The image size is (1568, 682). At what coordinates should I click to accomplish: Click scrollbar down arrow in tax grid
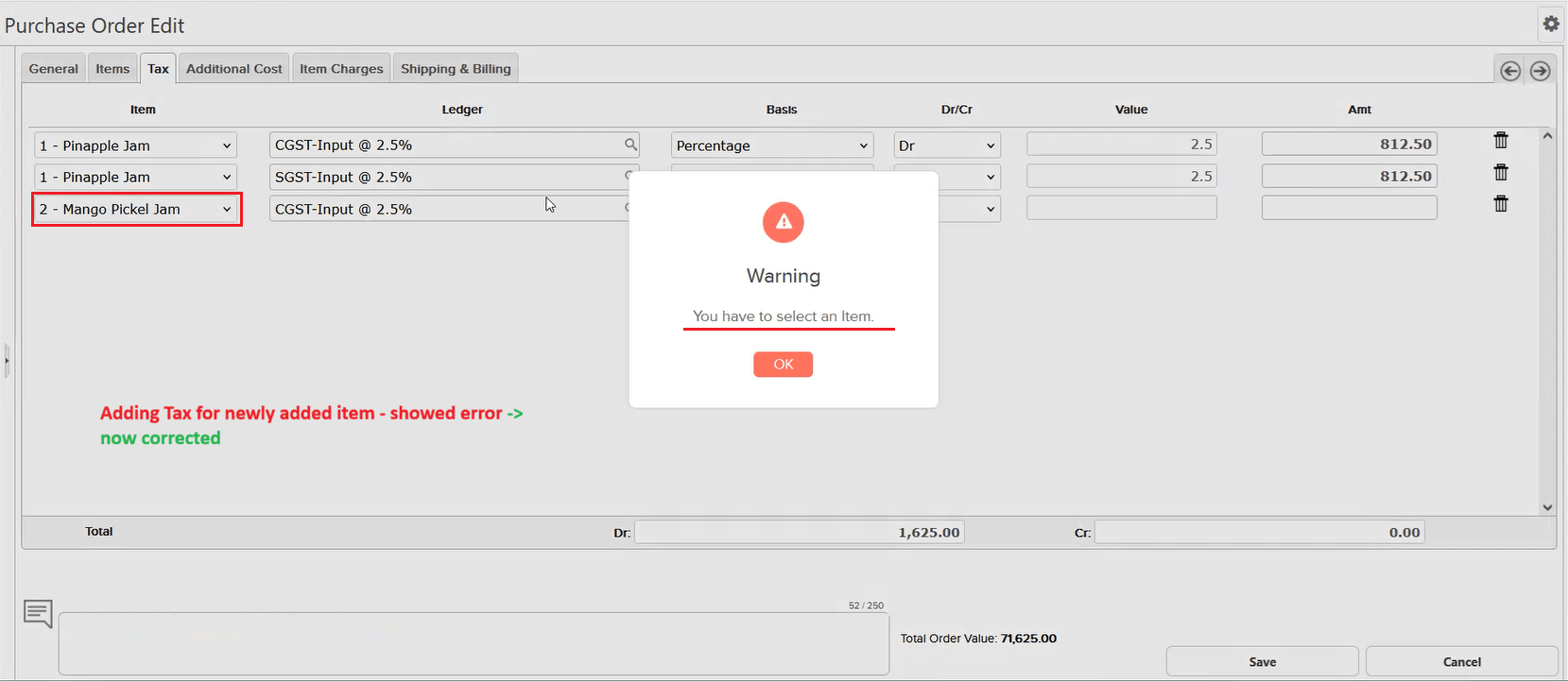1547,507
